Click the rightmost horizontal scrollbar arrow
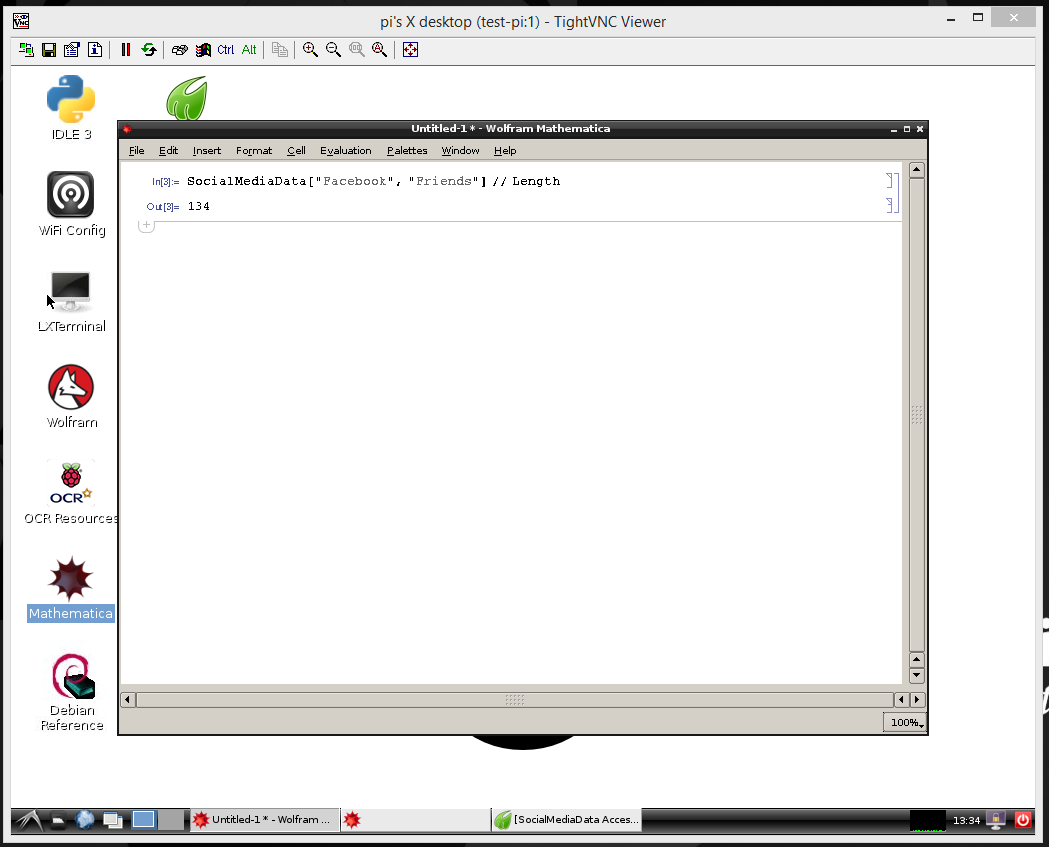This screenshot has width=1049, height=847. pos(917,700)
